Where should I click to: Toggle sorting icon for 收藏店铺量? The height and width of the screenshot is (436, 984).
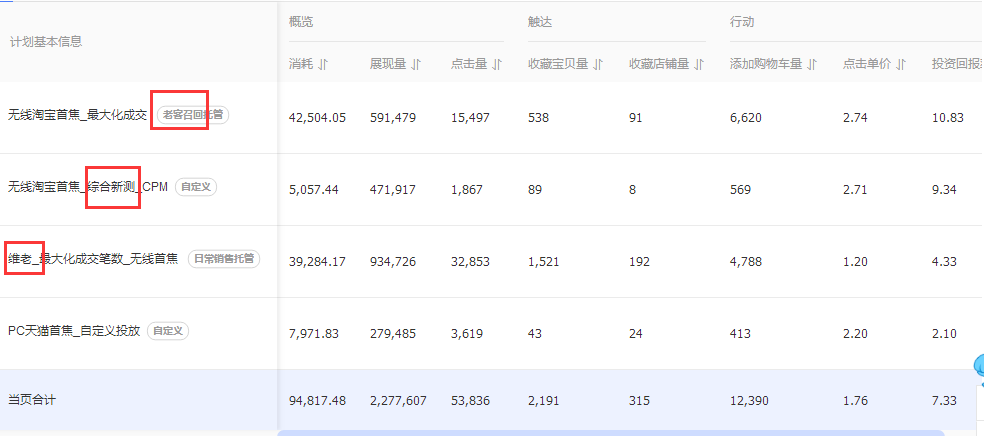698,64
